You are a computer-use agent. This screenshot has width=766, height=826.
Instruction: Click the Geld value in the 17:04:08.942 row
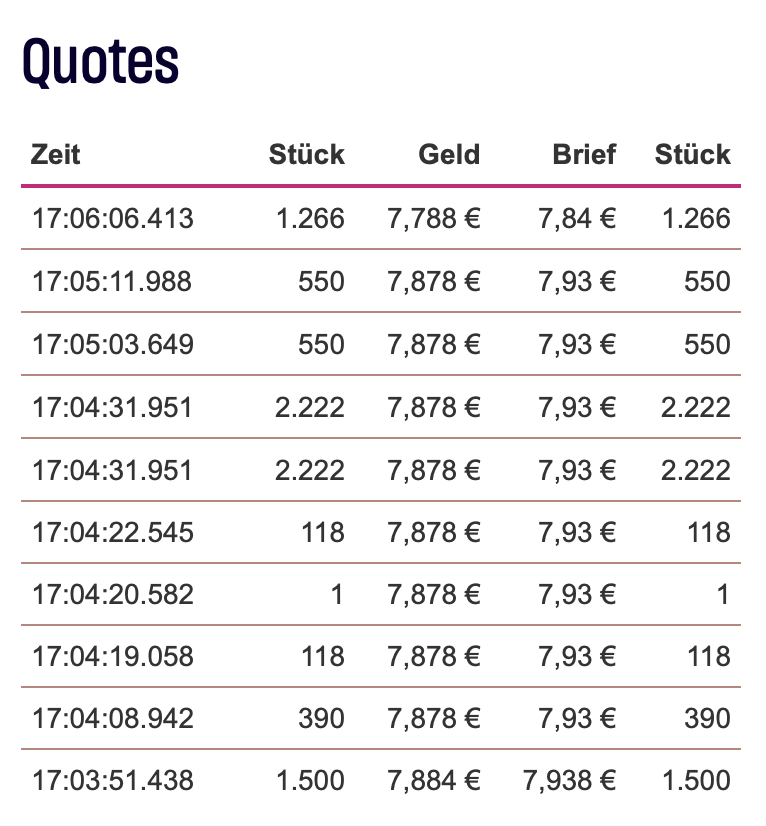click(x=434, y=719)
